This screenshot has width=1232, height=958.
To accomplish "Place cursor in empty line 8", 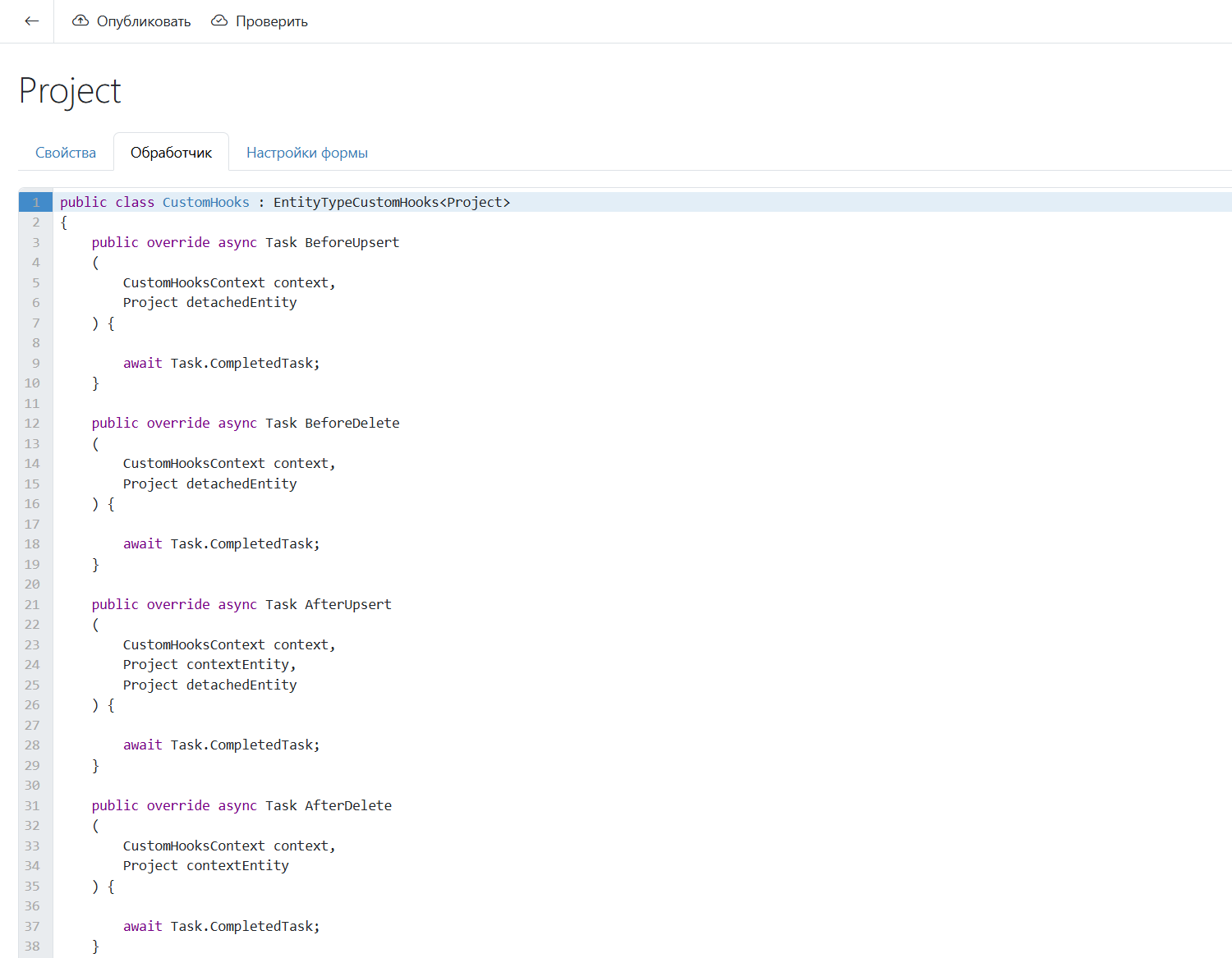I will tap(329, 343).
